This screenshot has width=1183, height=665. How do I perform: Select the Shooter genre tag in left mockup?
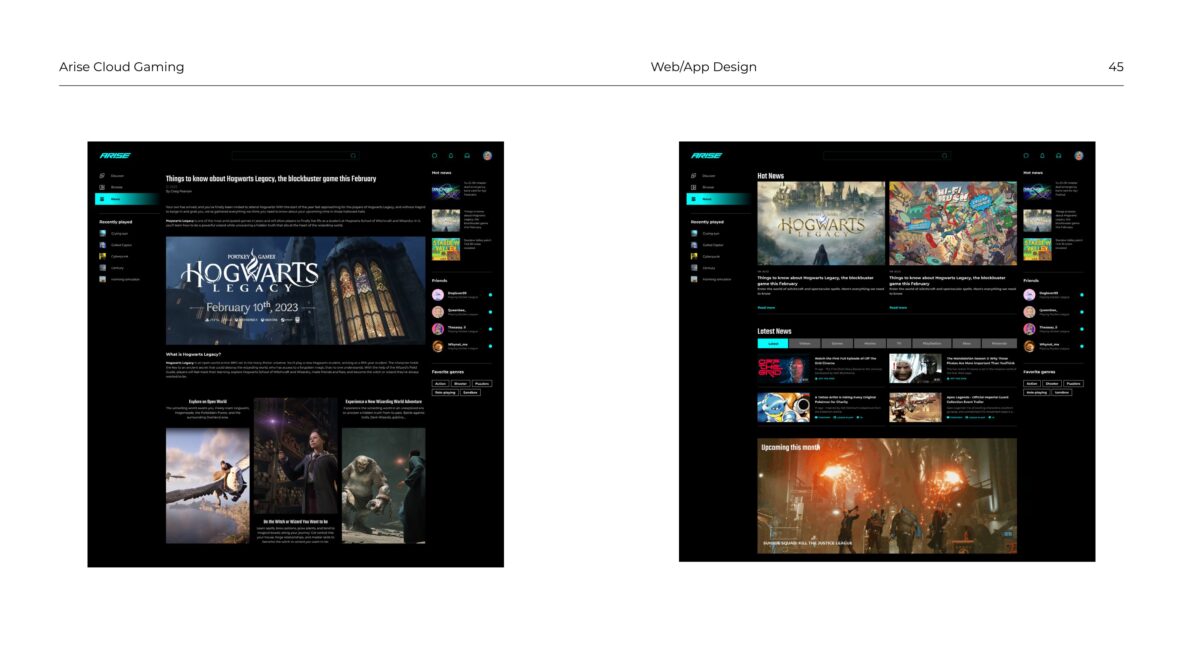coord(461,383)
